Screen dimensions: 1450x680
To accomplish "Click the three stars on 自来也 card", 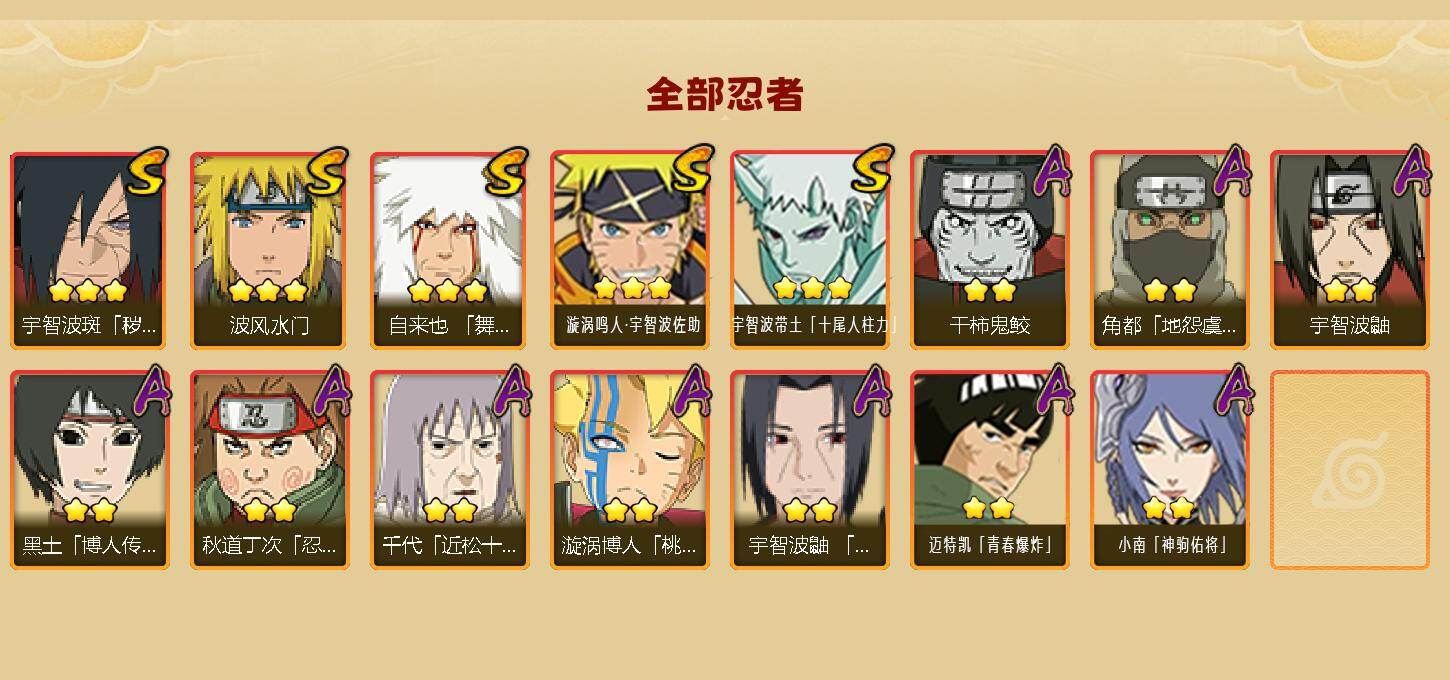I will [x=447, y=291].
